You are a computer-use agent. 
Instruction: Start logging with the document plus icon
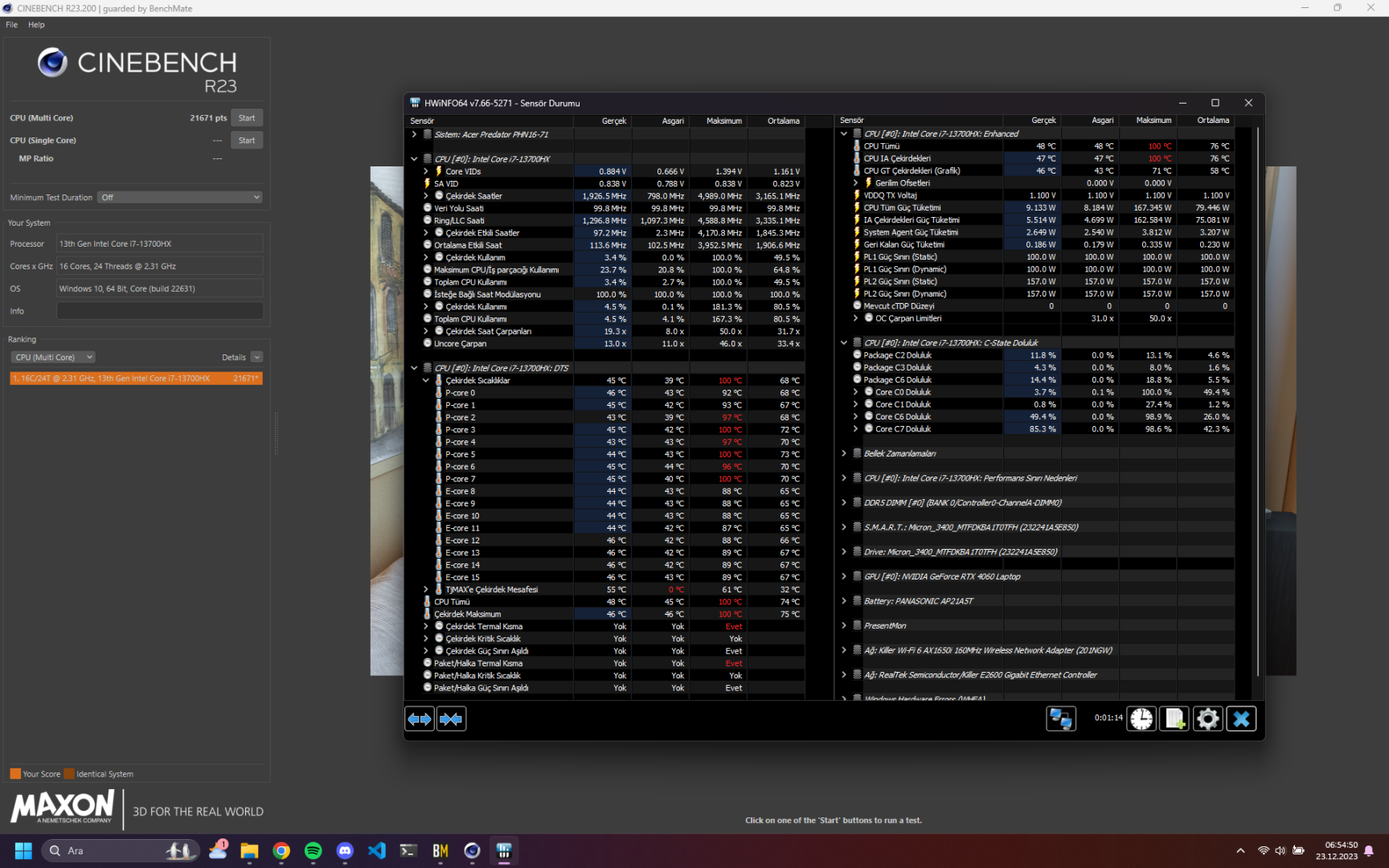pos(1174,719)
